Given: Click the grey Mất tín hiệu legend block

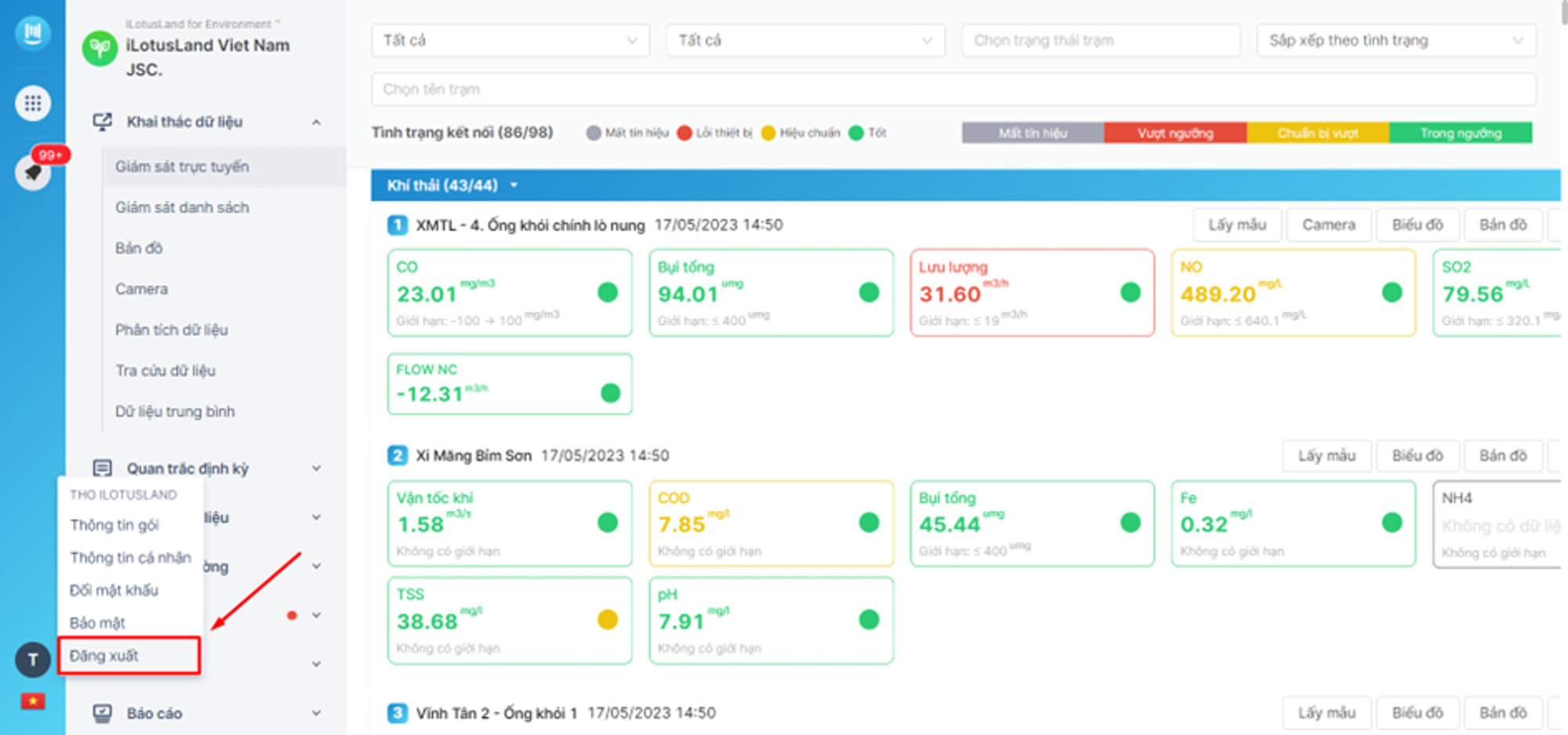Looking at the screenshot, I should (x=1033, y=133).
